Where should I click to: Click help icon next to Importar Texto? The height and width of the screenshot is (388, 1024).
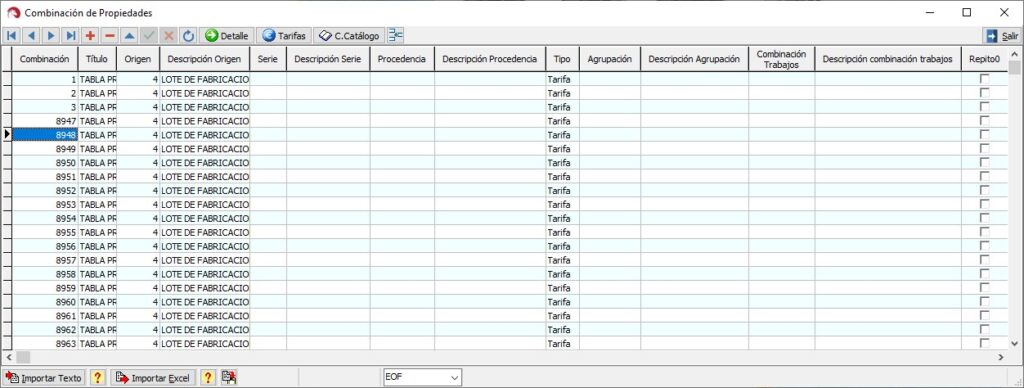97,378
